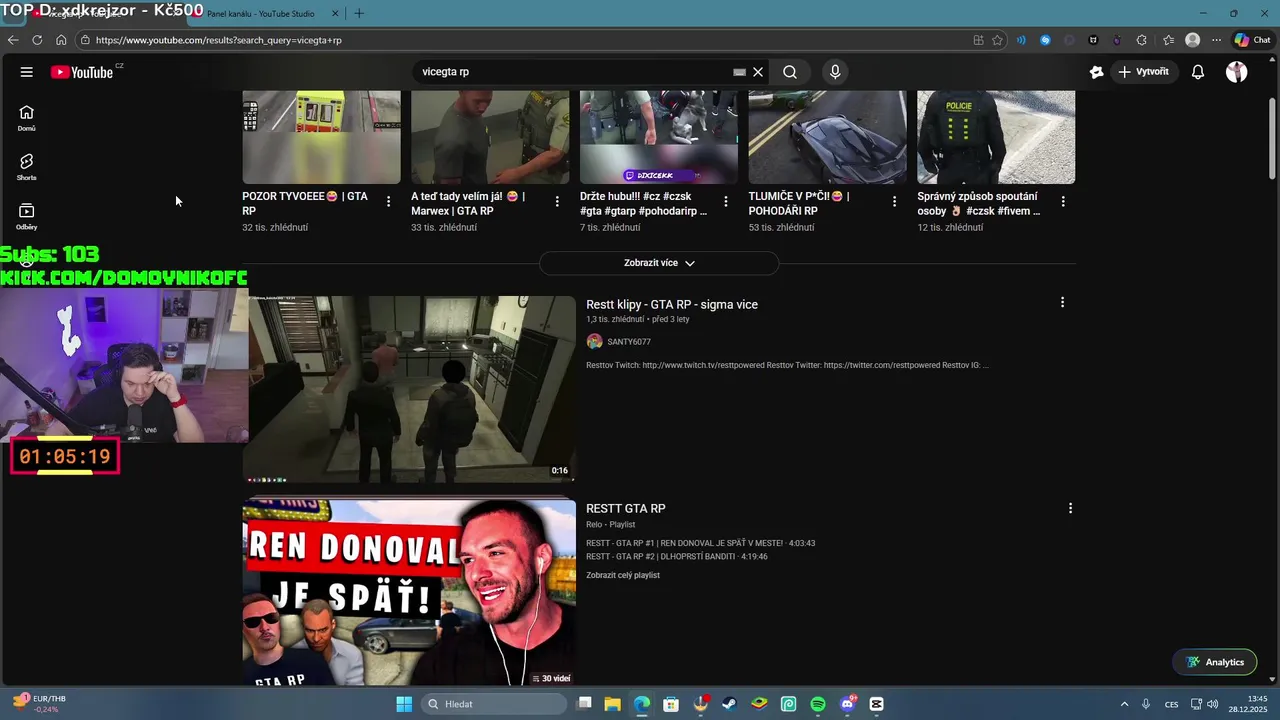This screenshot has width=1280, height=720.
Task: Start voice search with microphone
Action: click(835, 72)
